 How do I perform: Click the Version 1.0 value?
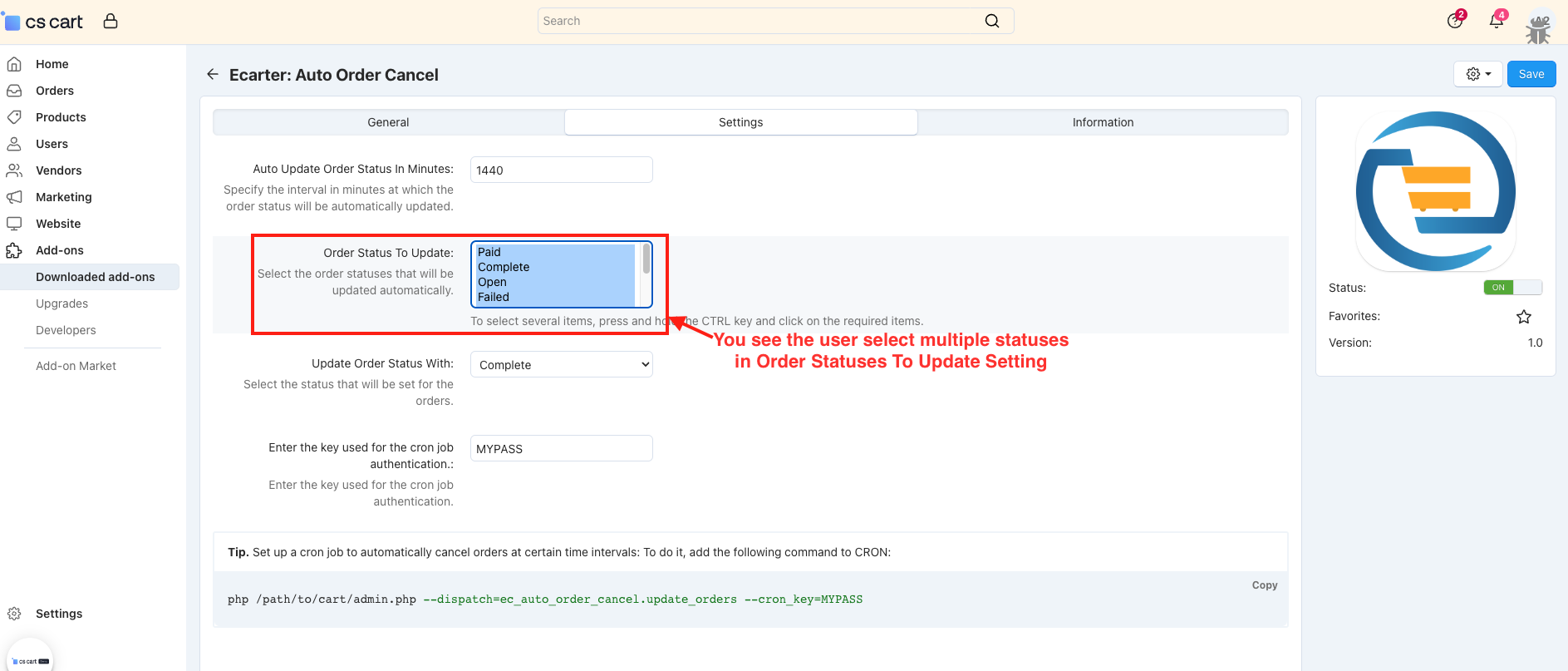(1535, 343)
